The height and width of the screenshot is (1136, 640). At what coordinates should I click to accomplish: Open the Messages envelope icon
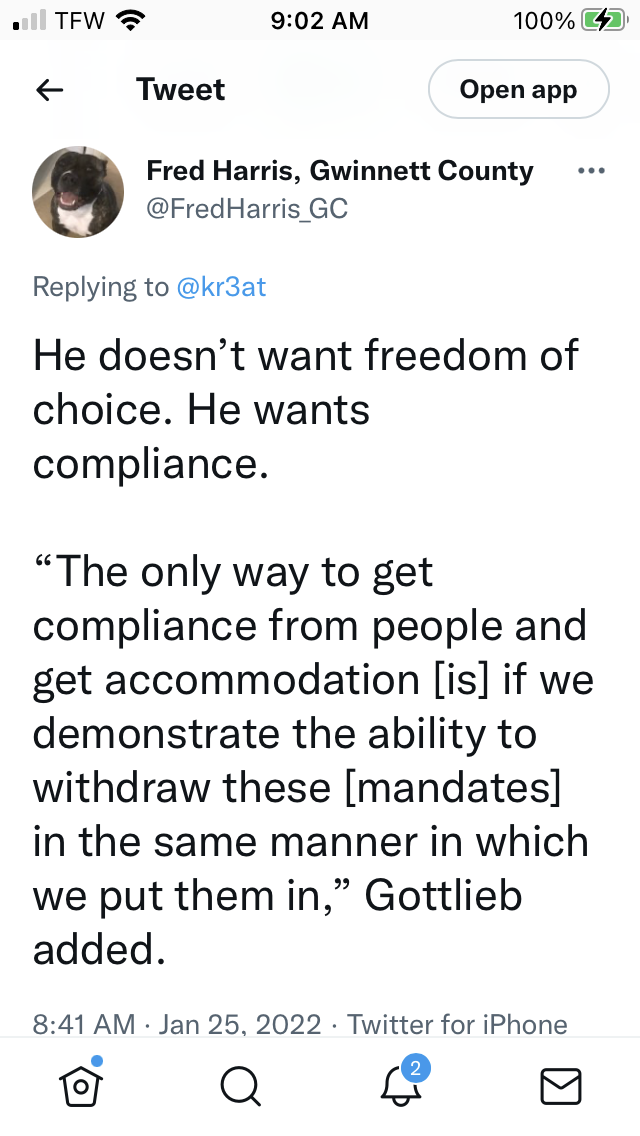[561, 1086]
